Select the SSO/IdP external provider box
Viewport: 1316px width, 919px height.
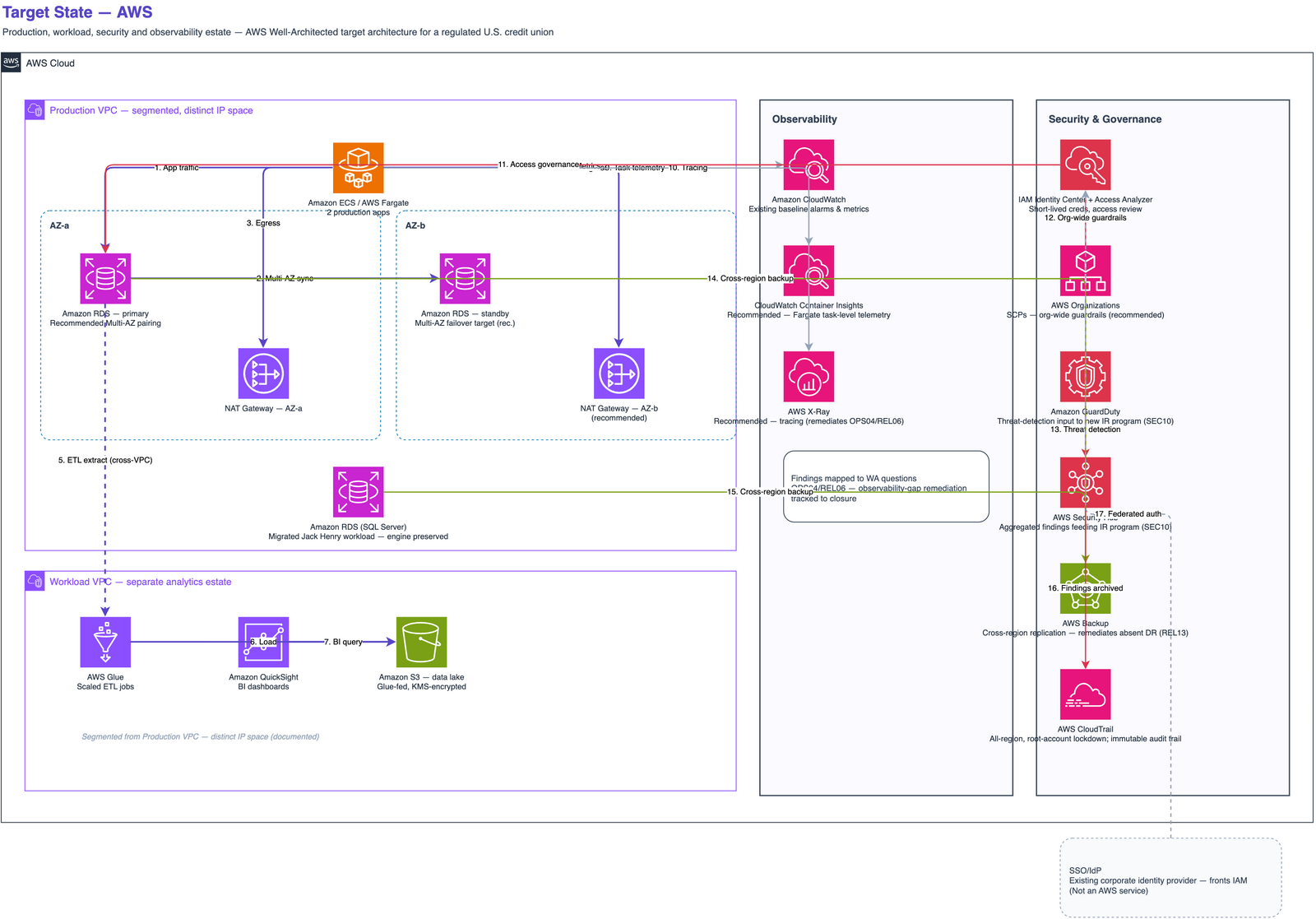(x=1170, y=878)
